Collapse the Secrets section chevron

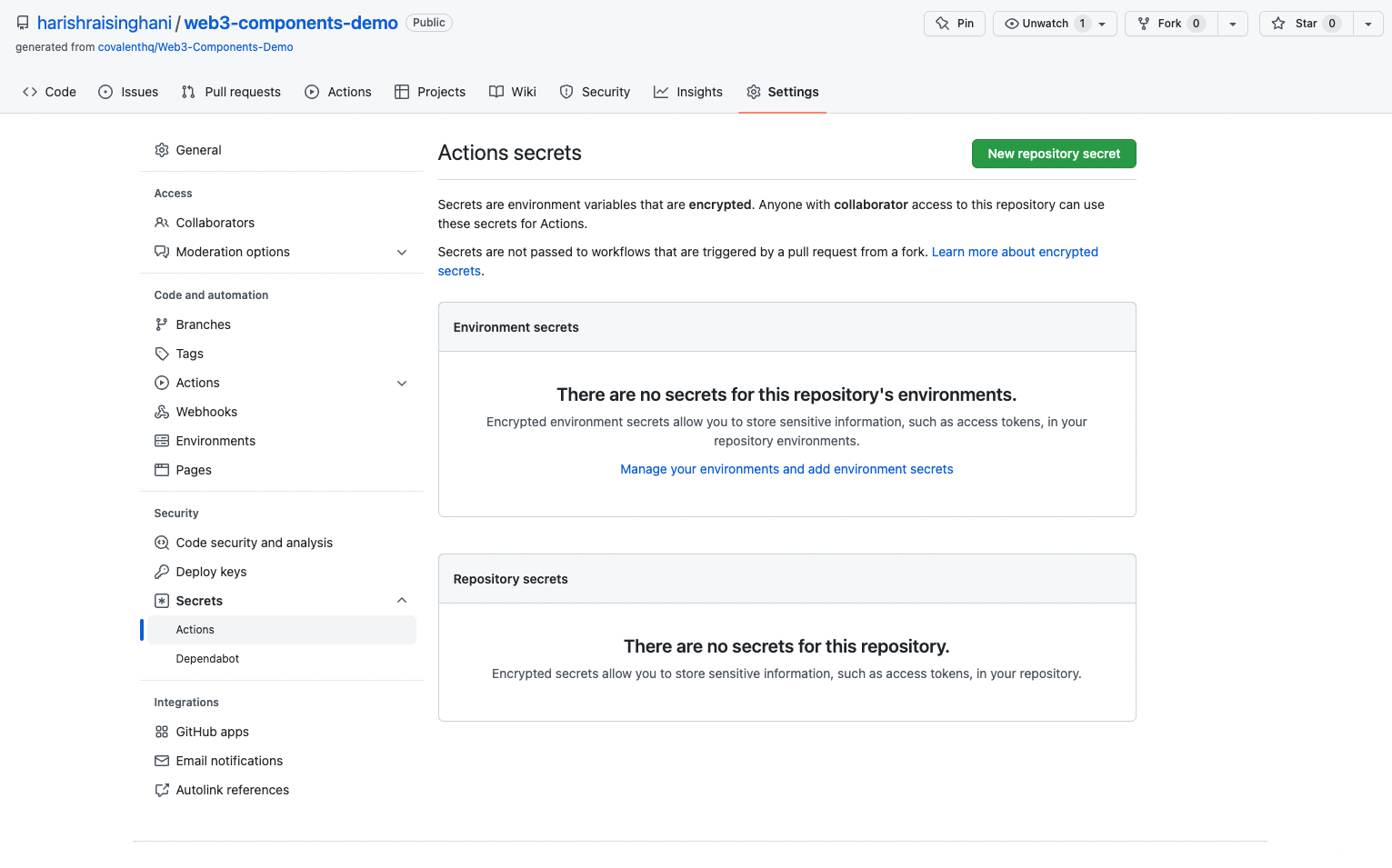pyautogui.click(x=402, y=601)
